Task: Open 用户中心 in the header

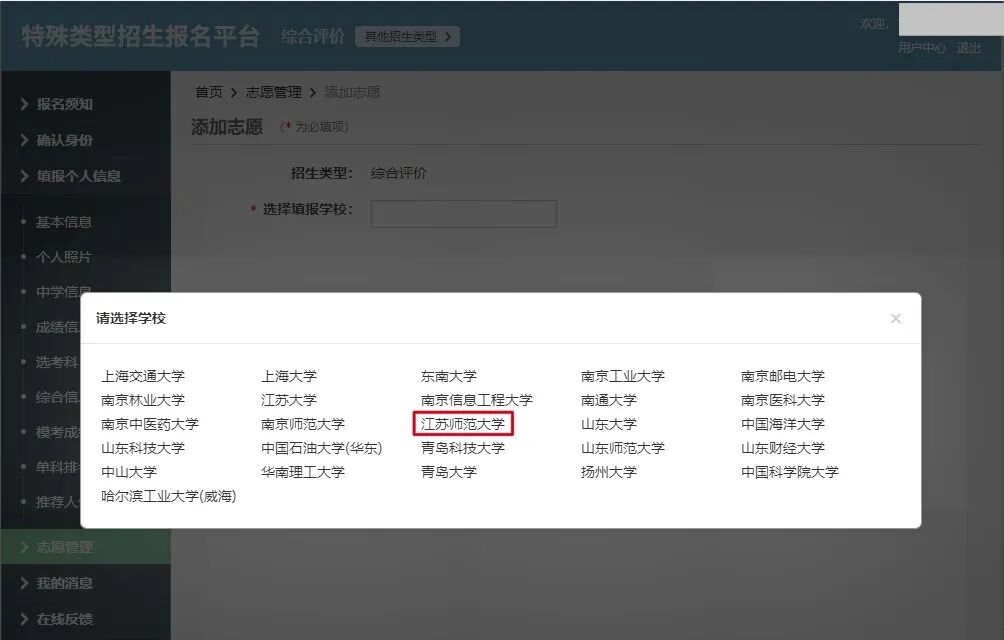Action: (x=921, y=48)
